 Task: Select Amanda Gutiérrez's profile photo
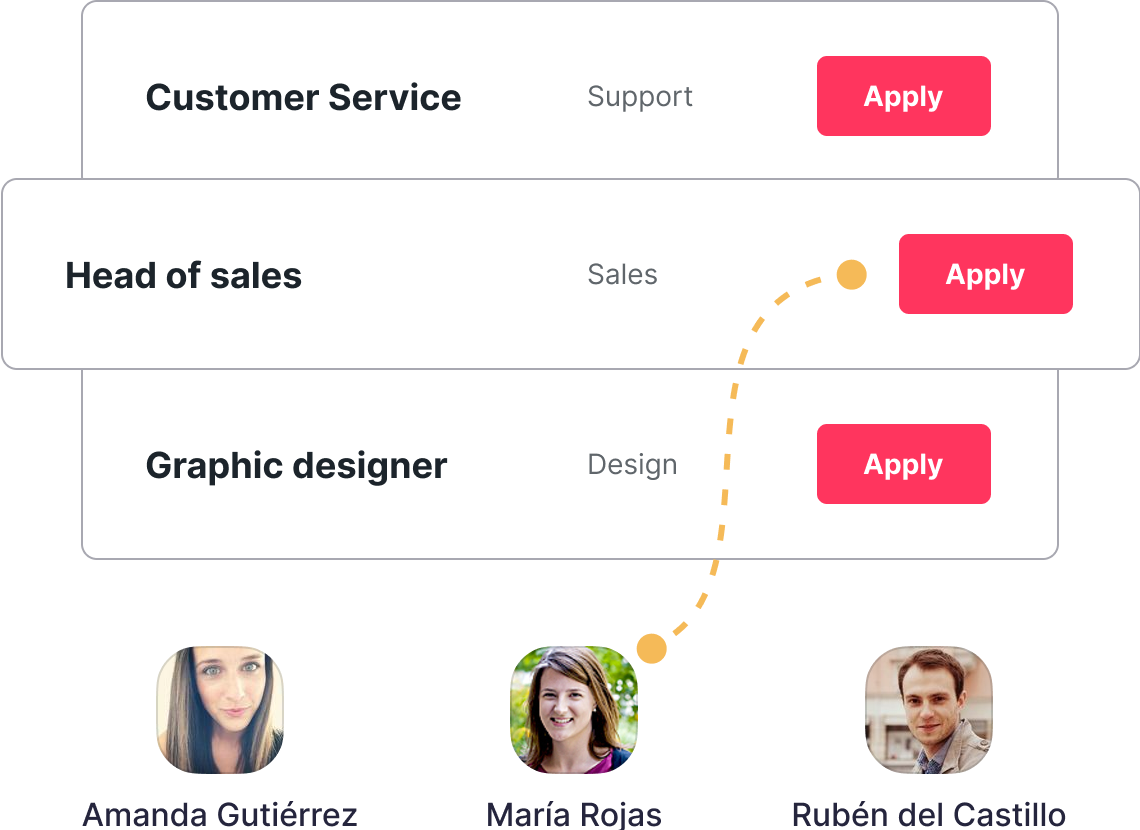pos(220,709)
